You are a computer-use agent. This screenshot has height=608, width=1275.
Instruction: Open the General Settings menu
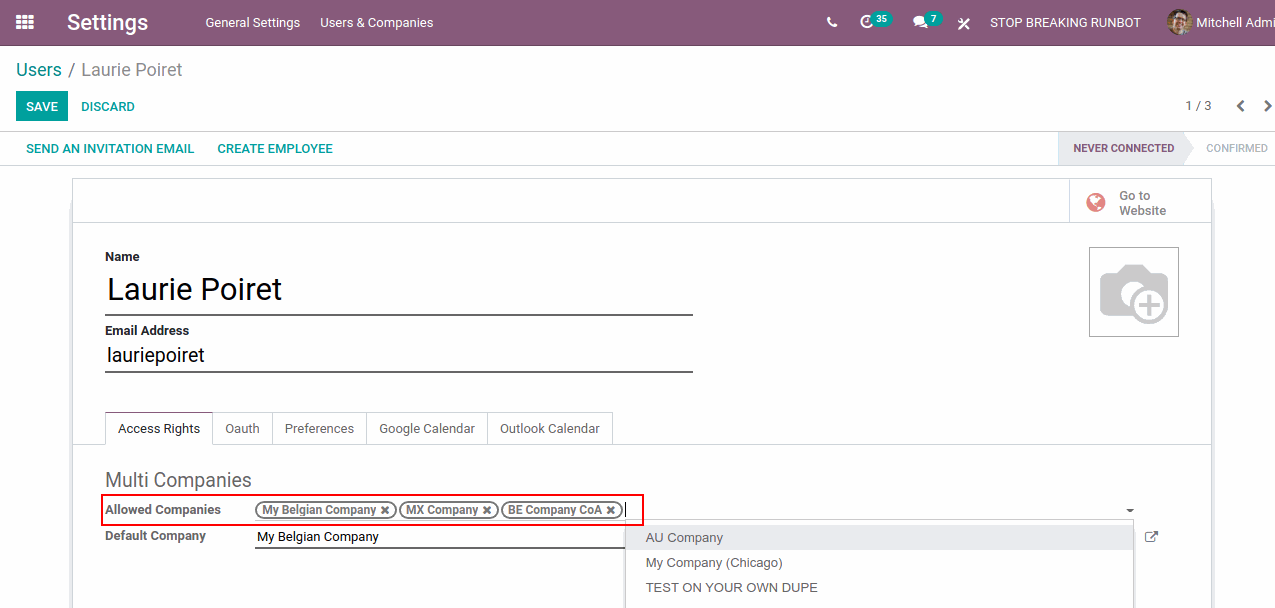[x=252, y=23]
